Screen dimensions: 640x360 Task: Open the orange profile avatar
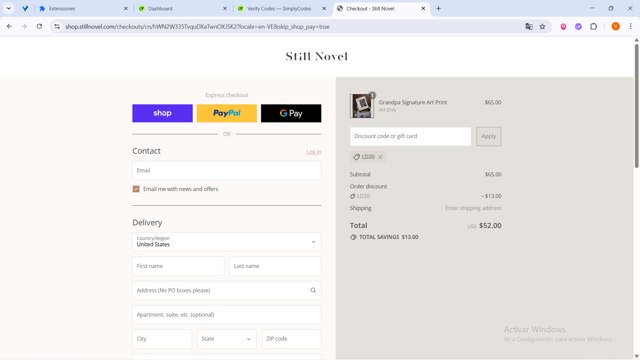pyautogui.click(x=616, y=27)
